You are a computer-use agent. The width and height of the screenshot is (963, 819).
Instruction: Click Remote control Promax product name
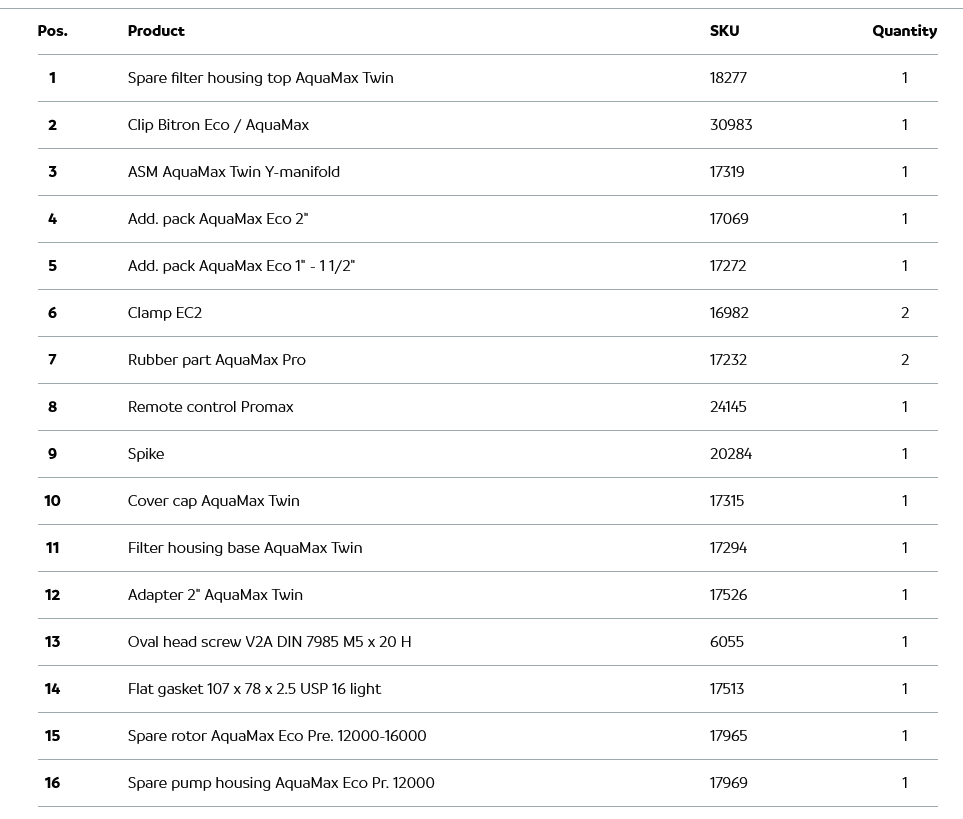pyautogui.click(x=210, y=407)
